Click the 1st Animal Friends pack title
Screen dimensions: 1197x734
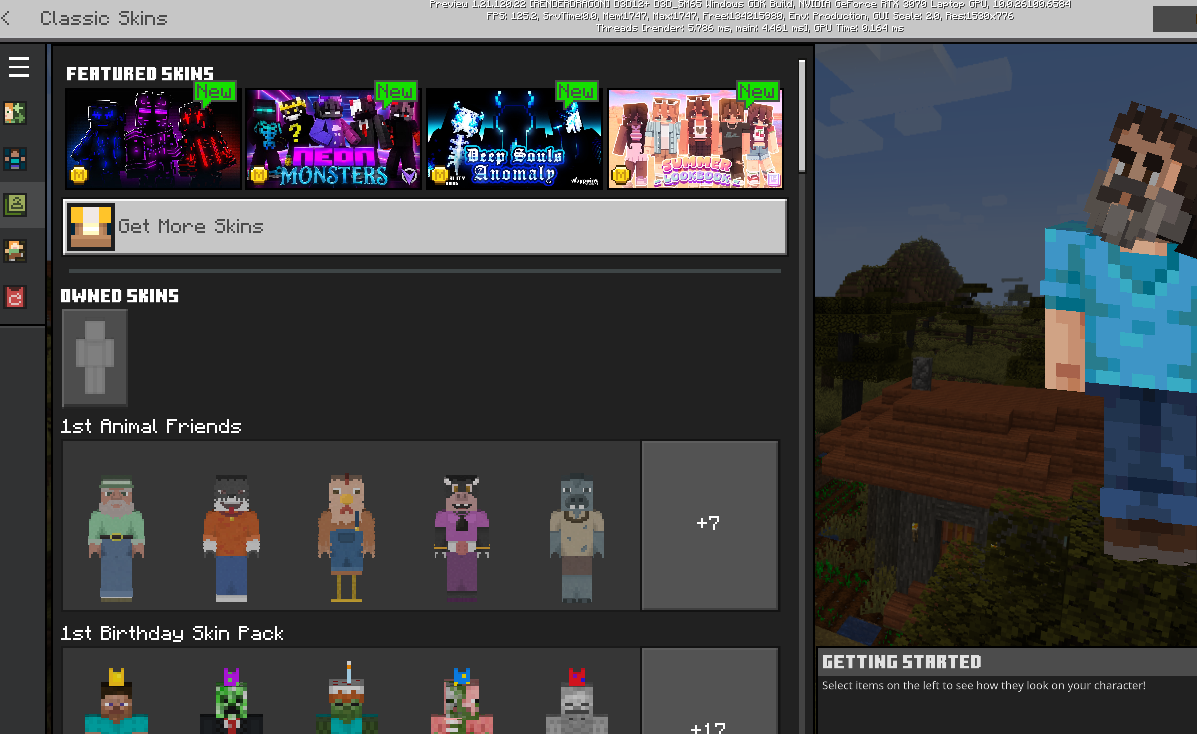151,426
